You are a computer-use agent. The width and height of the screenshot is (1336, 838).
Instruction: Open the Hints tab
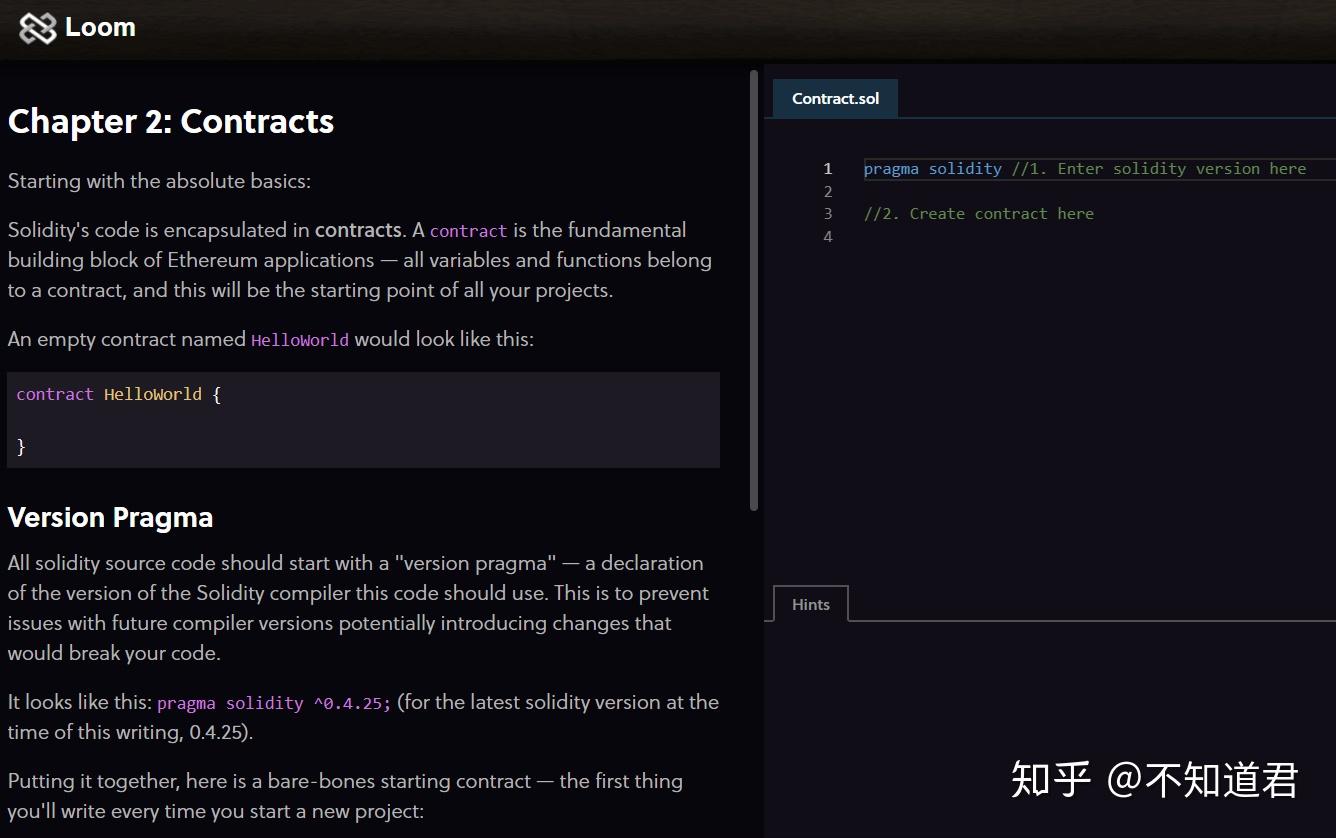[810, 604]
